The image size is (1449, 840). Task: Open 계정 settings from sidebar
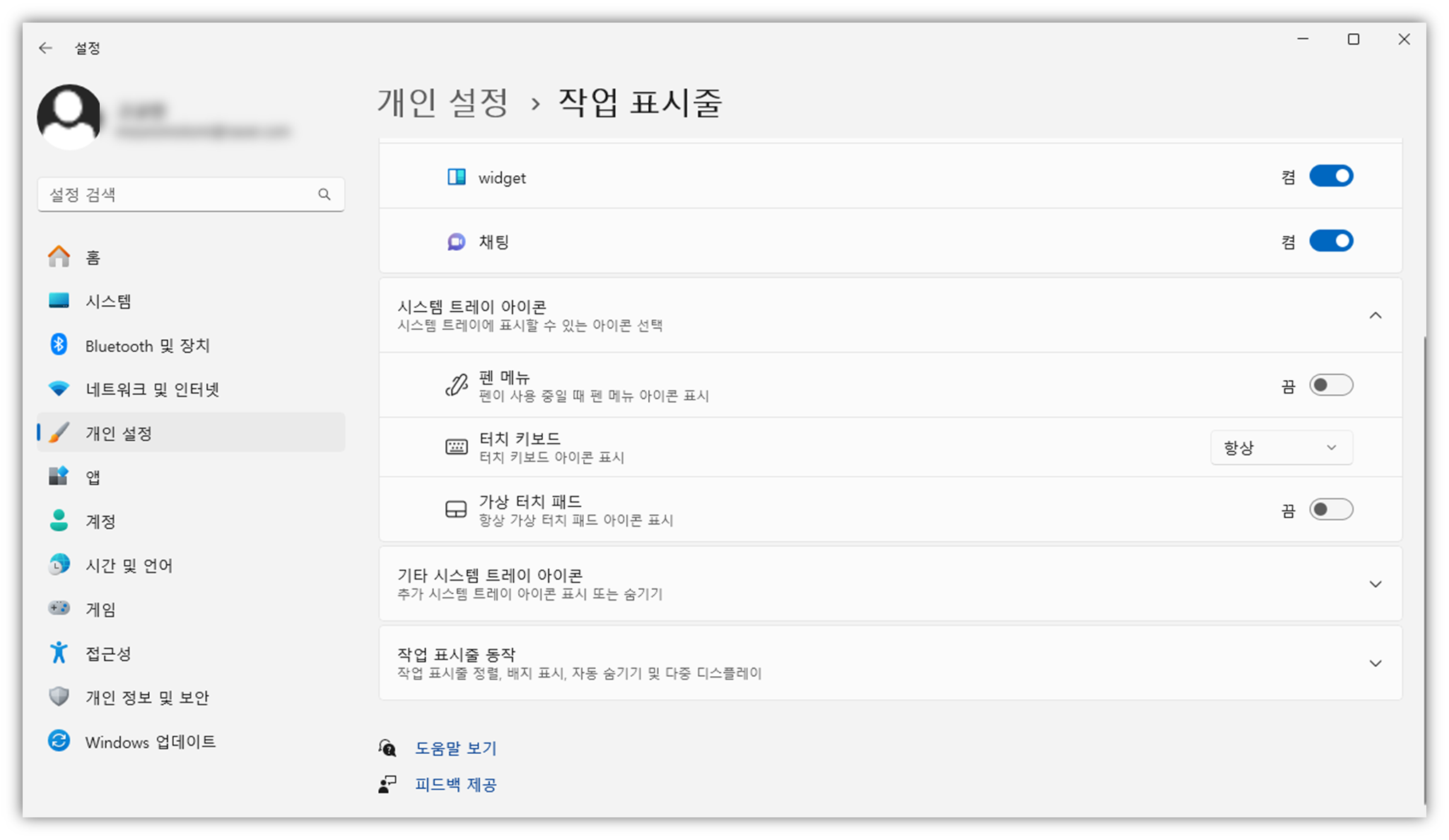(x=101, y=521)
